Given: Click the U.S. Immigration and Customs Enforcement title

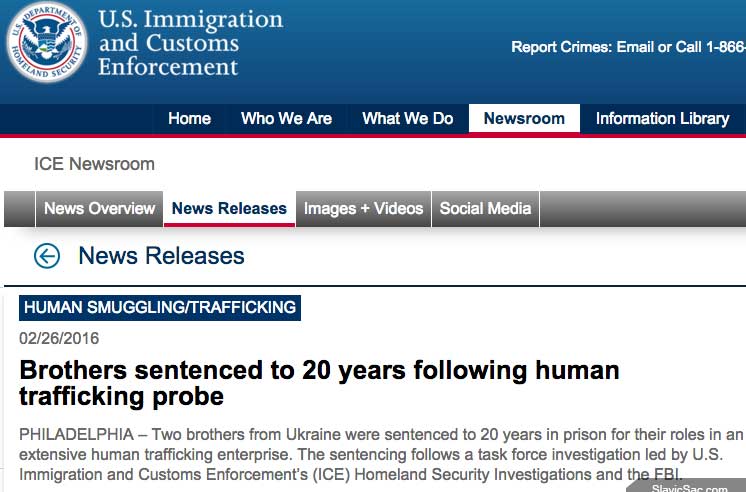Looking at the screenshot, I should click(191, 43).
